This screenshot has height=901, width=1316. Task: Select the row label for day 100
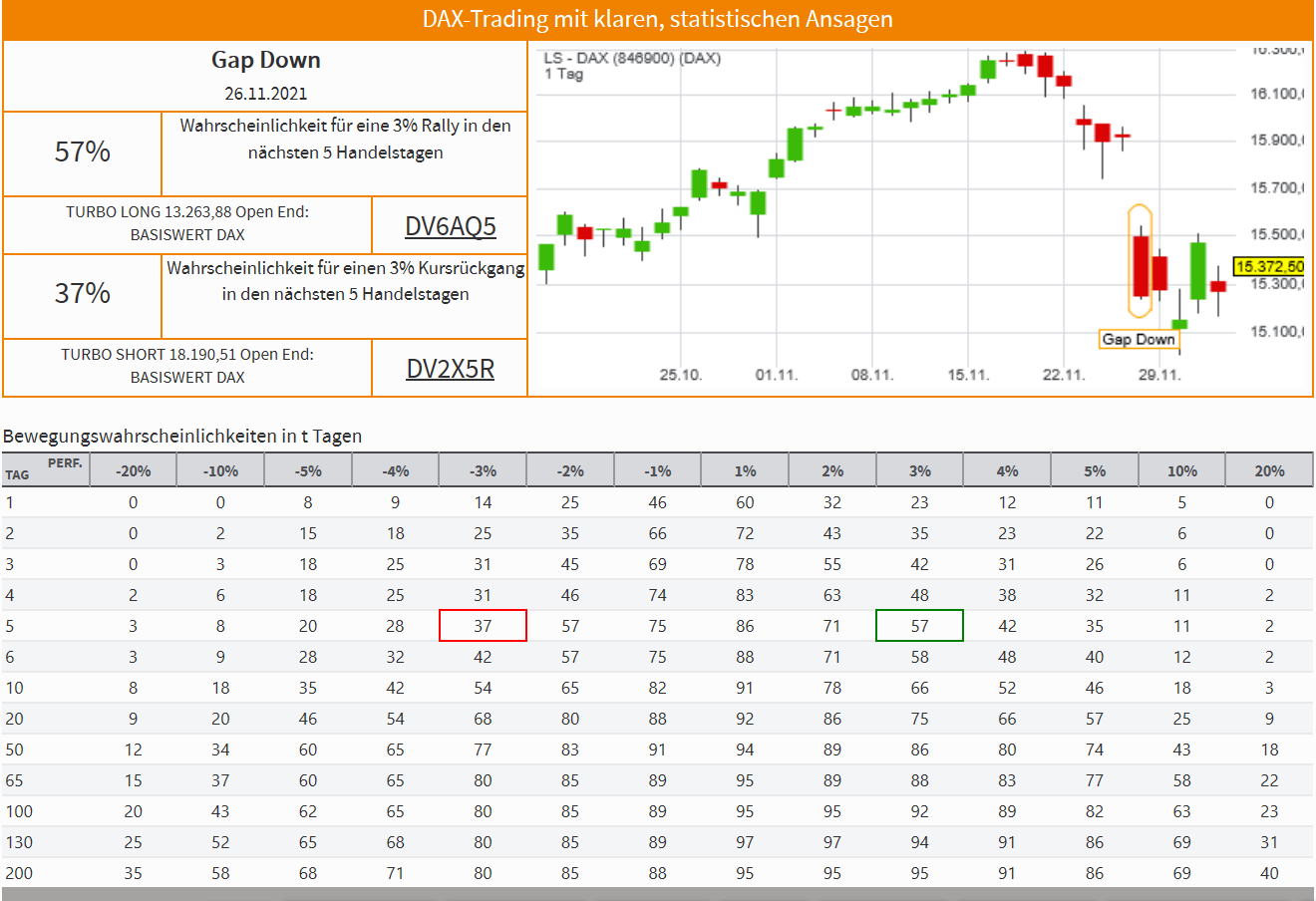pyautogui.click(x=19, y=811)
